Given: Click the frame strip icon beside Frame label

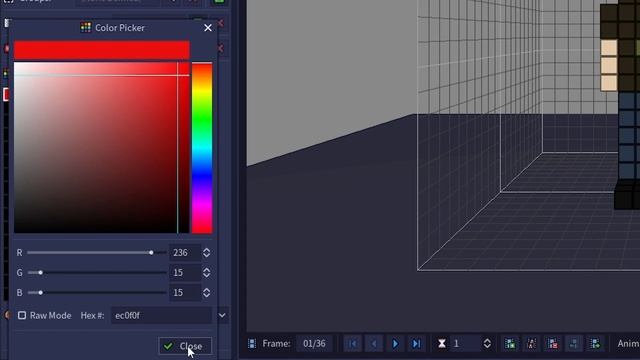Looking at the screenshot, I should (252, 344).
